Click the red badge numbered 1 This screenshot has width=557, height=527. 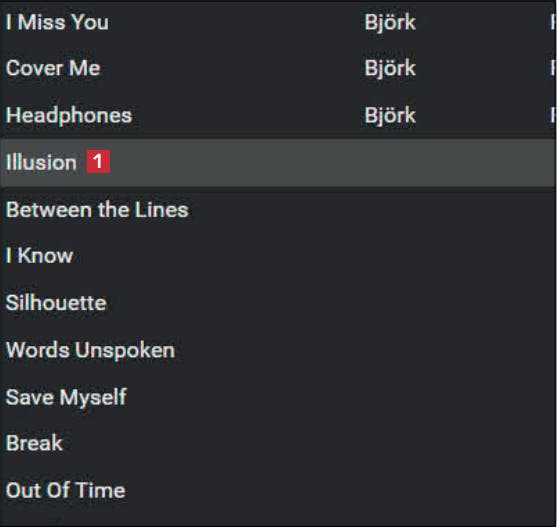tap(98, 162)
